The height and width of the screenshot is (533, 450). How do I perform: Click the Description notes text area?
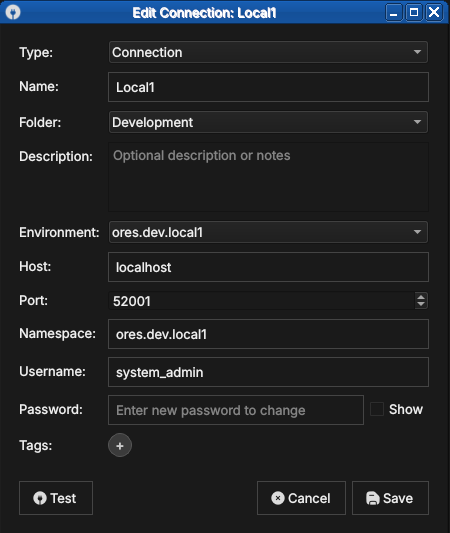coord(268,177)
